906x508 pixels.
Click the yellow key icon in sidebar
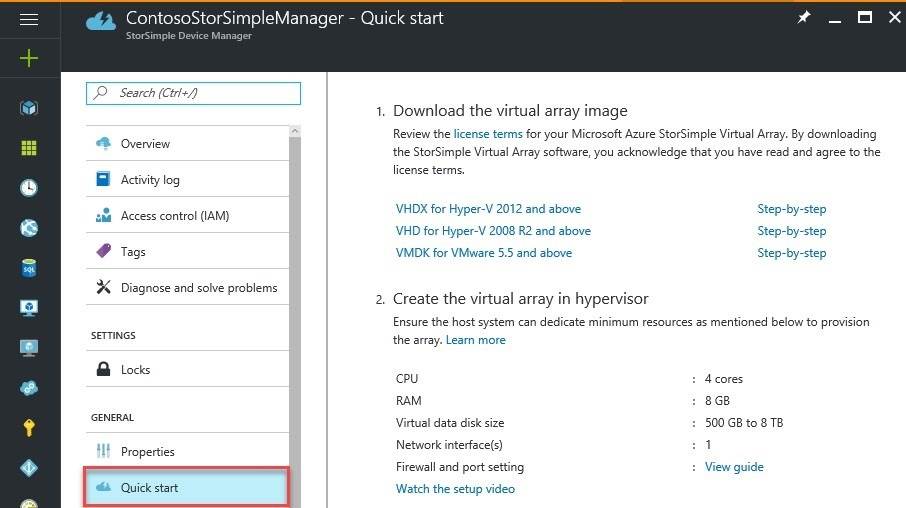[x=29, y=428]
